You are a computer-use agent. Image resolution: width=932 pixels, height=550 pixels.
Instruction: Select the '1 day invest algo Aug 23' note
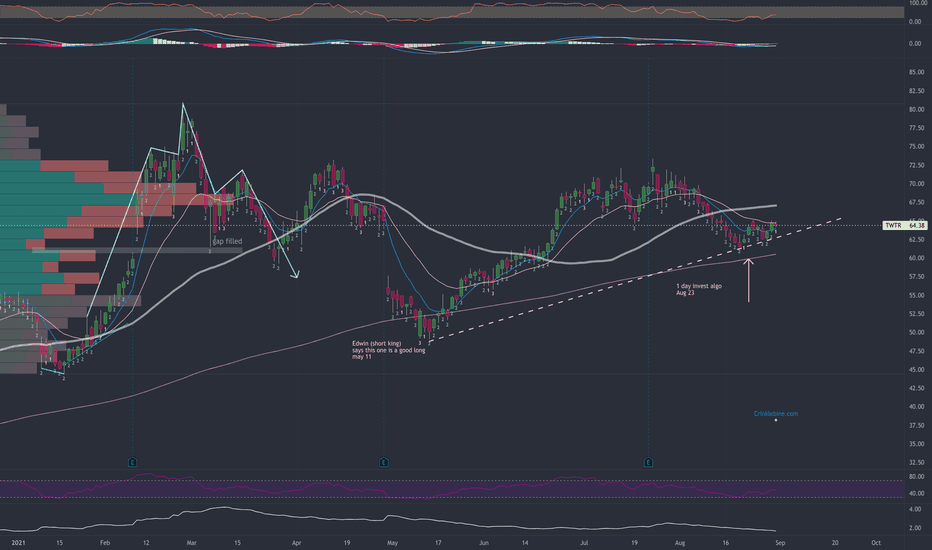[x=699, y=290]
